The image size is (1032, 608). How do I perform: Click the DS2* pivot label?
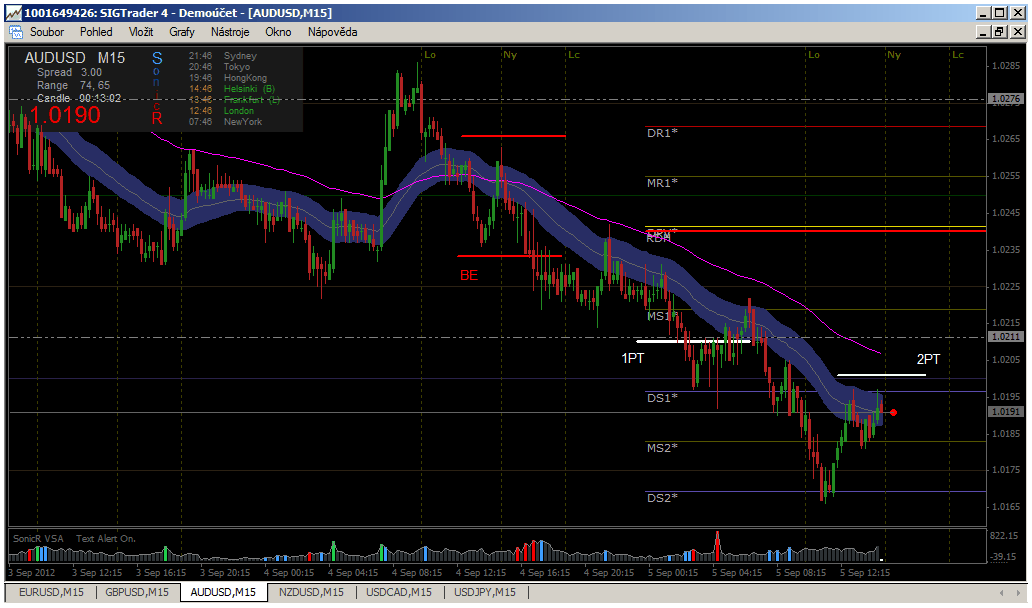click(662, 498)
